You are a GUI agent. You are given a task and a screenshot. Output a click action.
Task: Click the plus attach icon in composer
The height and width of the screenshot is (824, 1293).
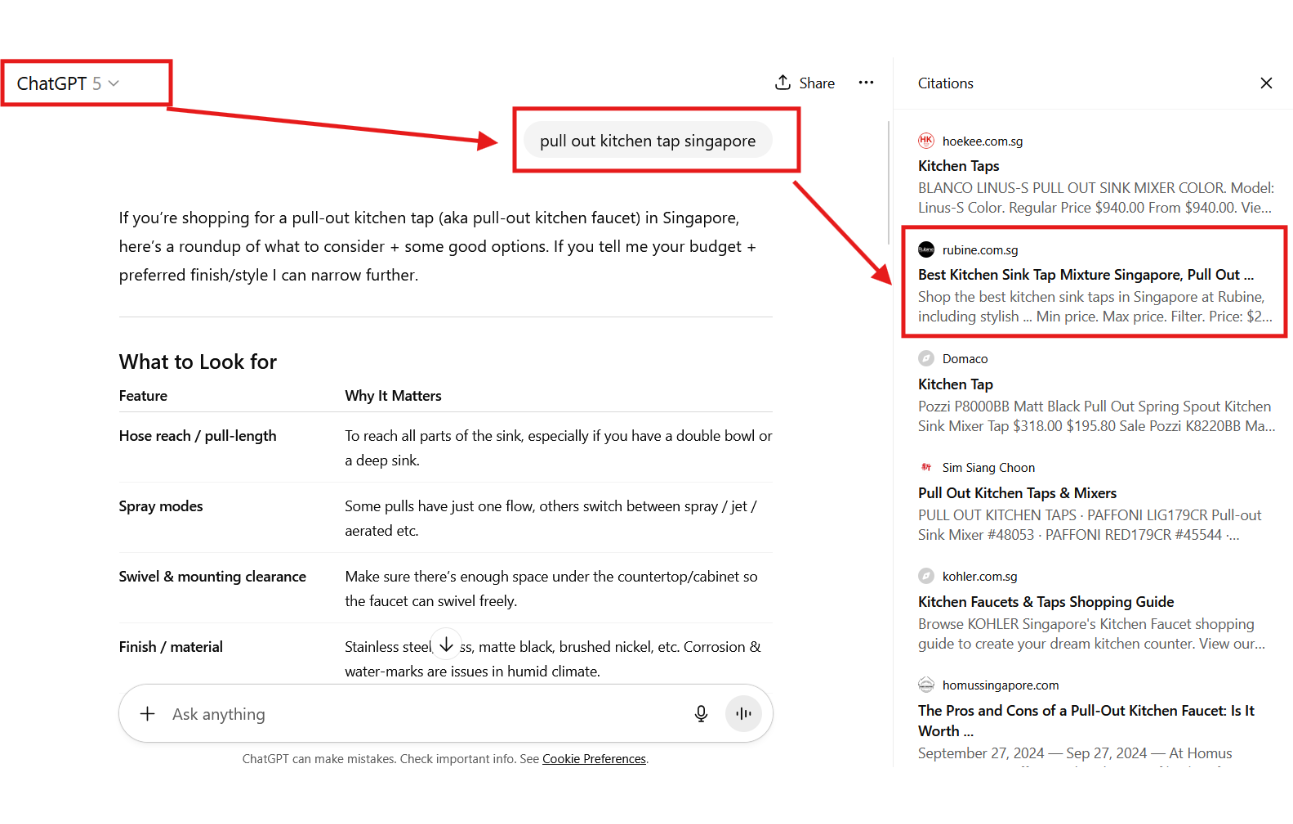[x=147, y=714]
